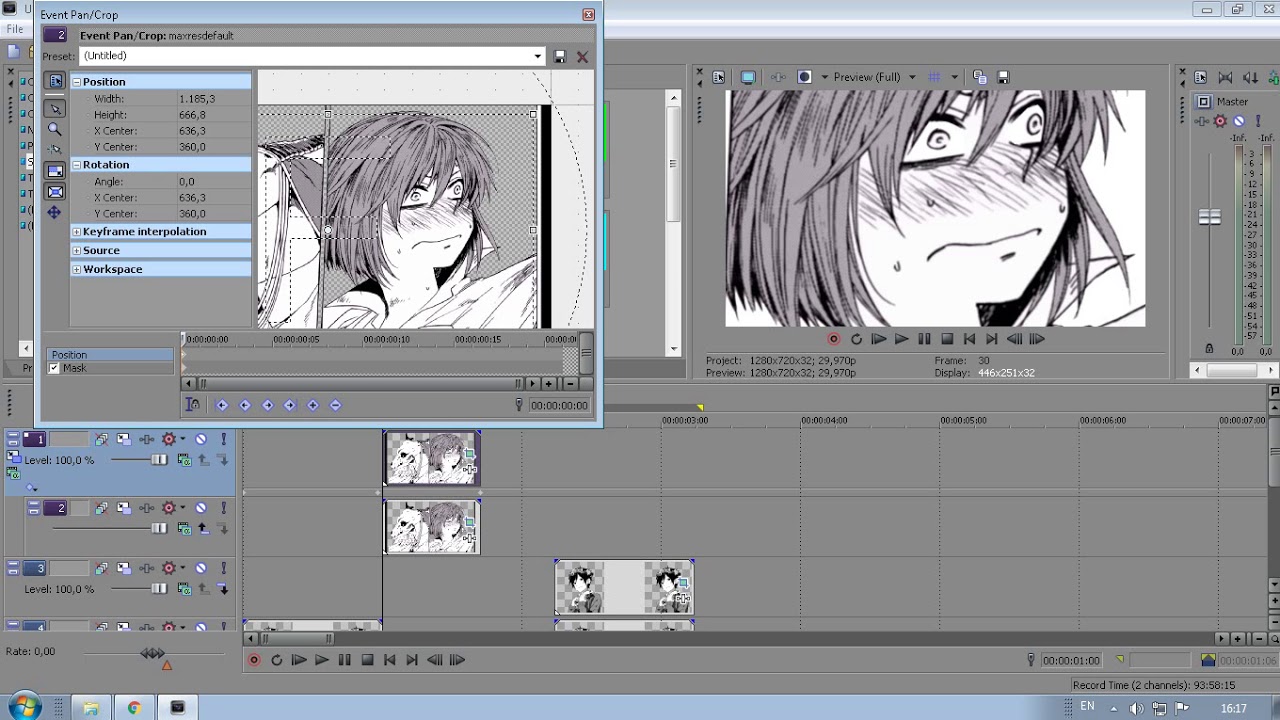Screen dimensions: 1280x720
Task: Mute video track 1
Action: (x=201, y=439)
